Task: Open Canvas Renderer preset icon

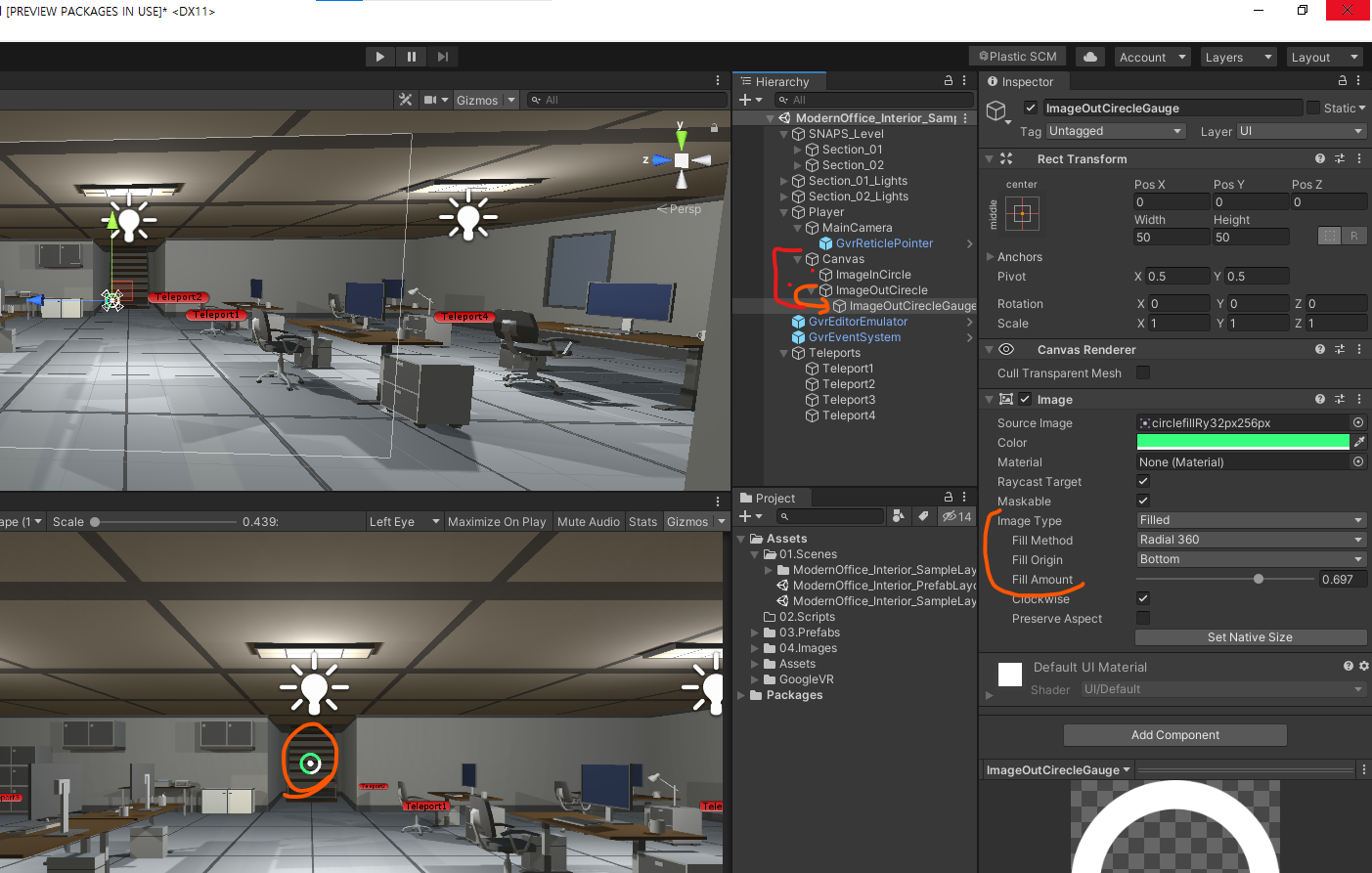Action: [x=1340, y=349]
